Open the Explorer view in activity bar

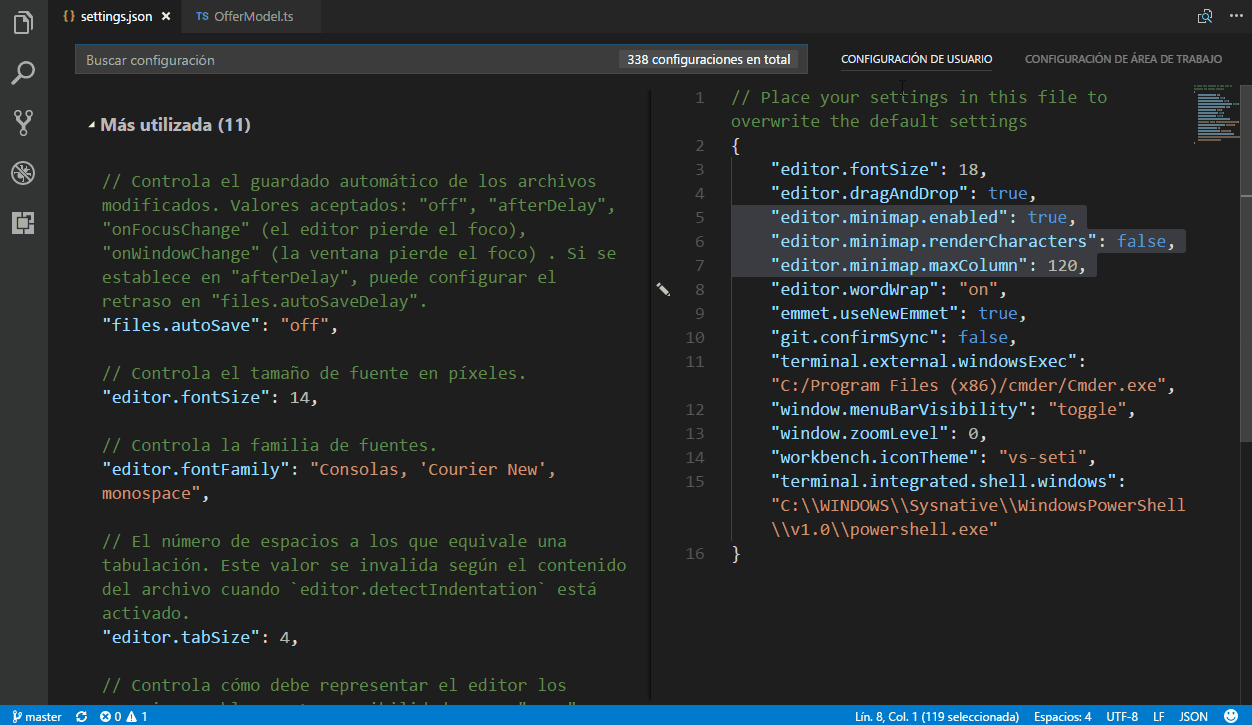23,22
